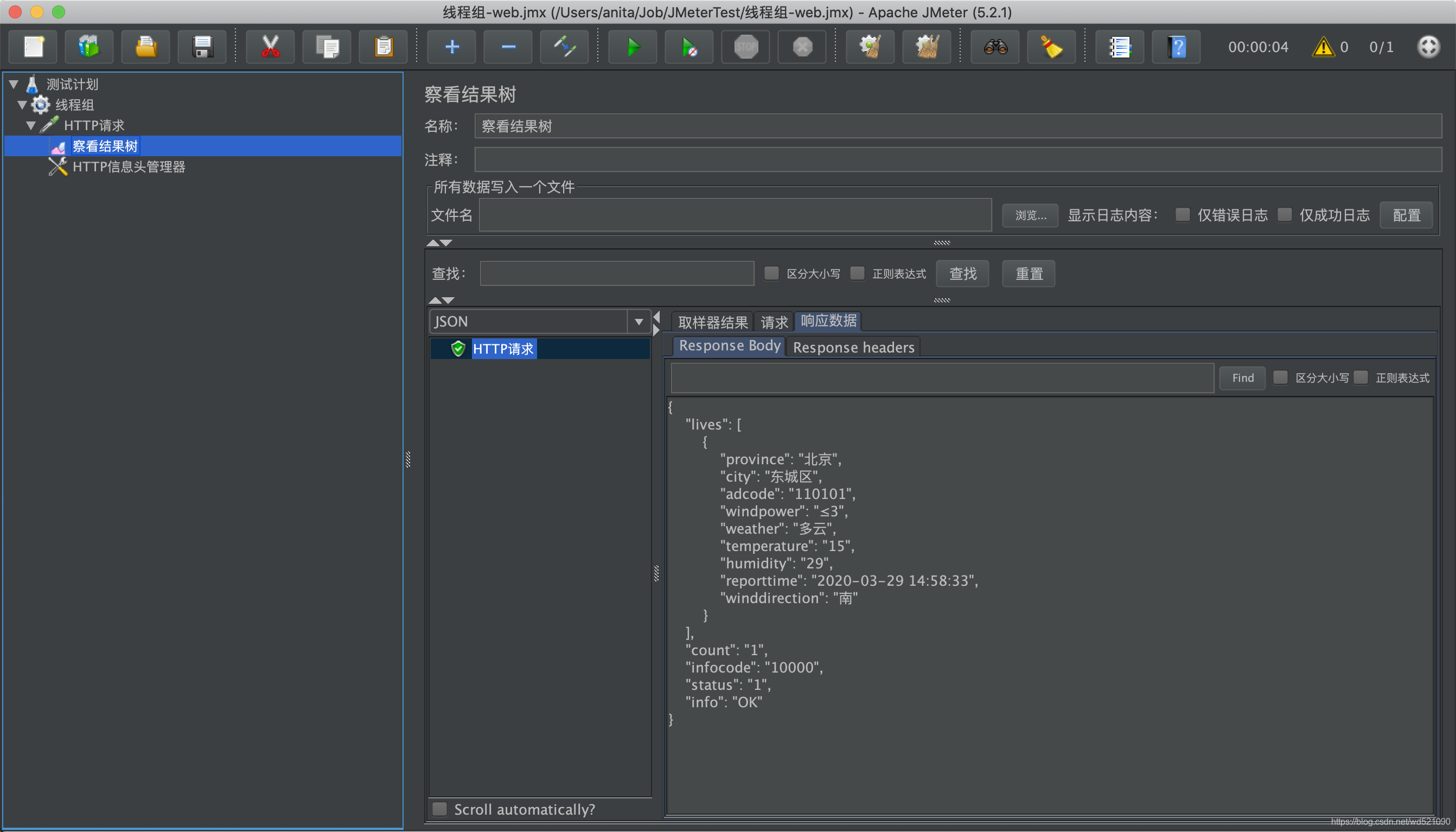
Task: Collapse the 测试计划 tree node
Action: pos(14,85)
